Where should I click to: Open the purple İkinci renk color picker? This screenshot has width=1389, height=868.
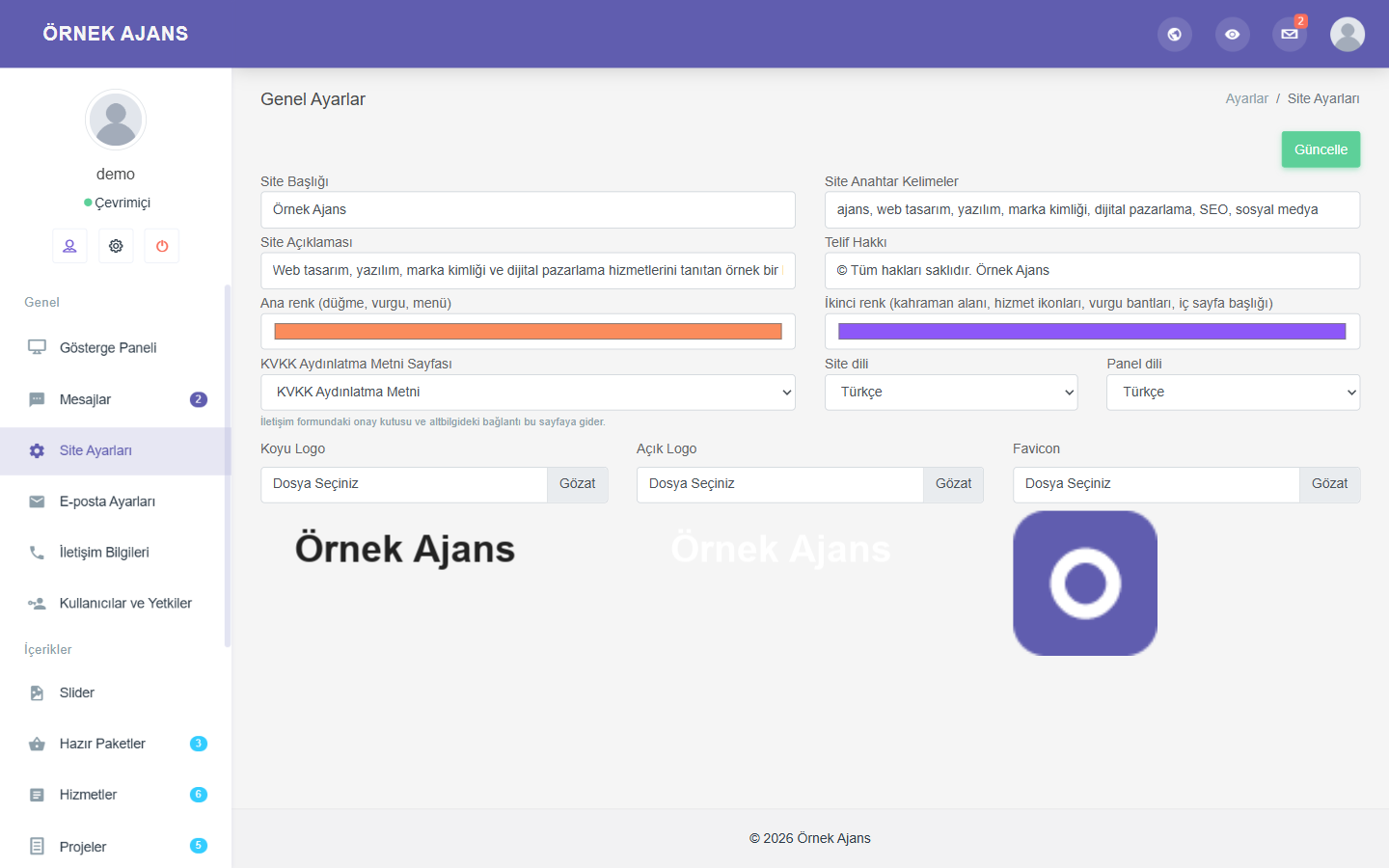click(1092, 332)
